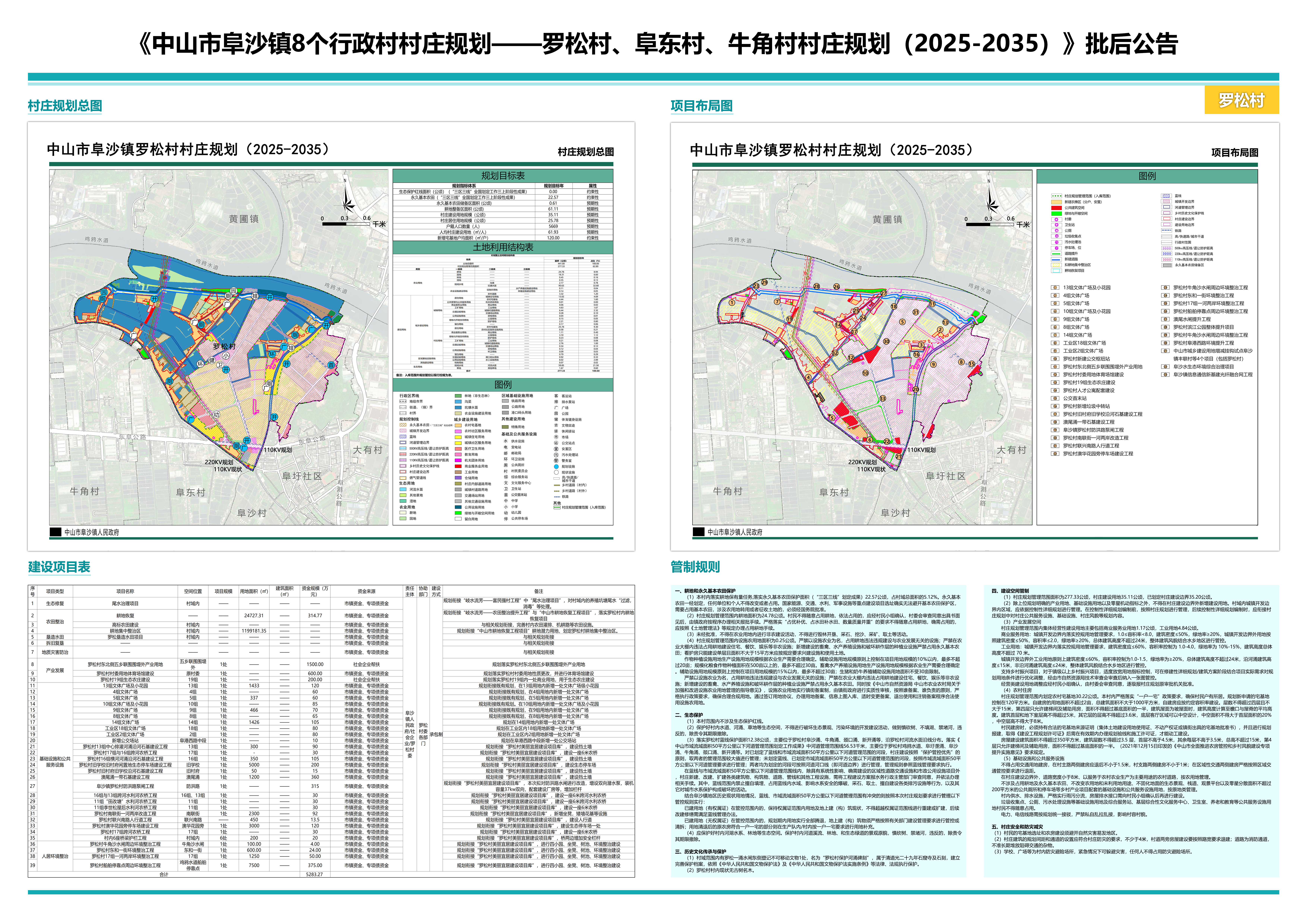Click the 新建农房区 legend swatch
The image size is (1307, 924).
click(x=1056, y=202)
